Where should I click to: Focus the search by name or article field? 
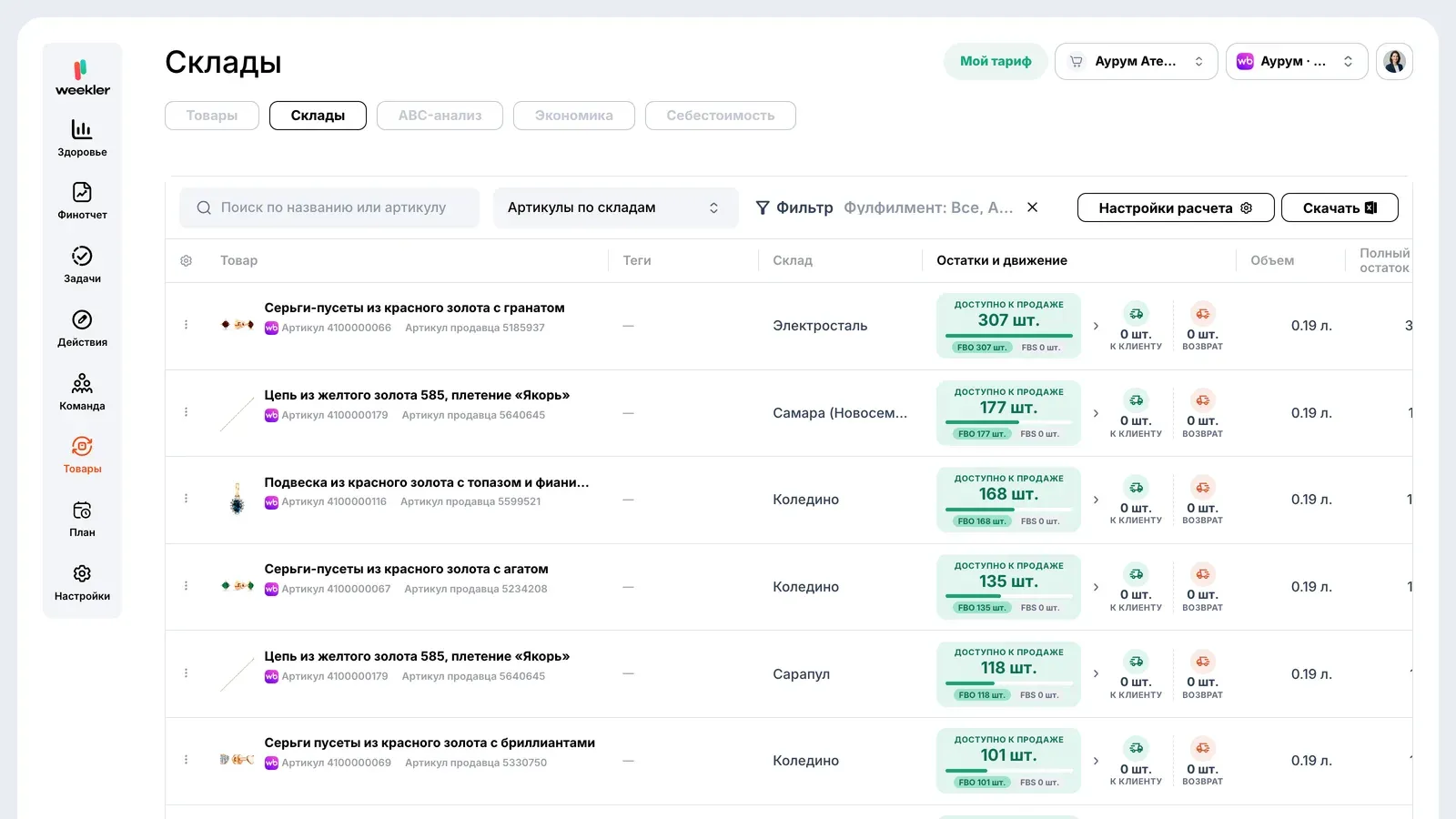[x=329, y=207]
